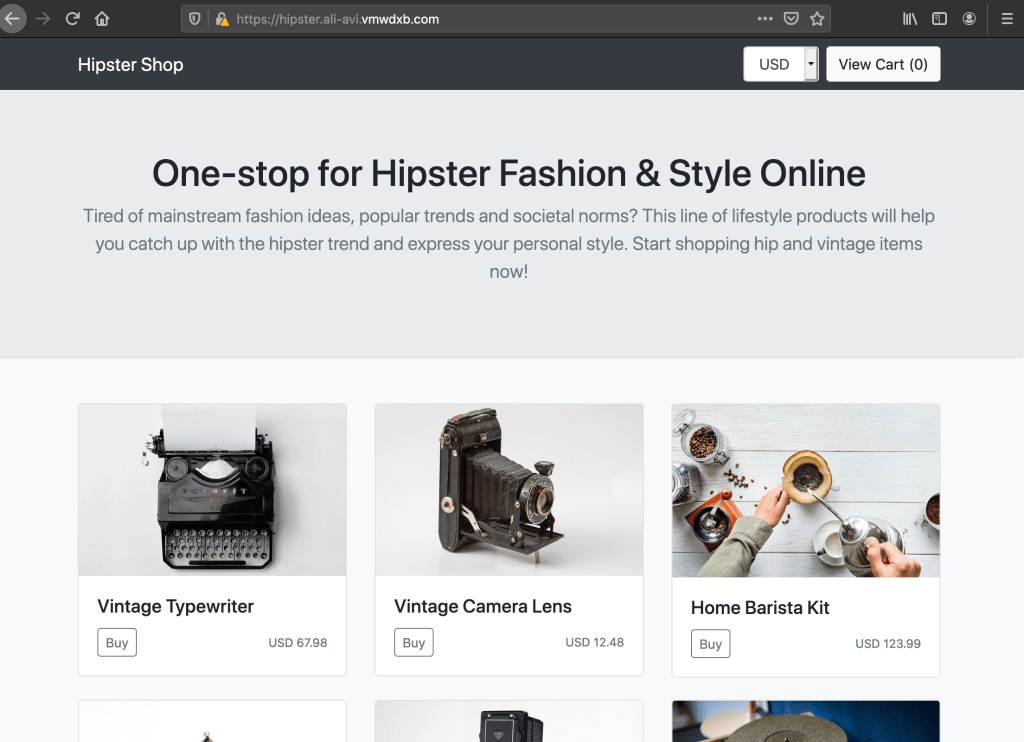
Task: Open the Hipster Shop home link
Action: 130,65
